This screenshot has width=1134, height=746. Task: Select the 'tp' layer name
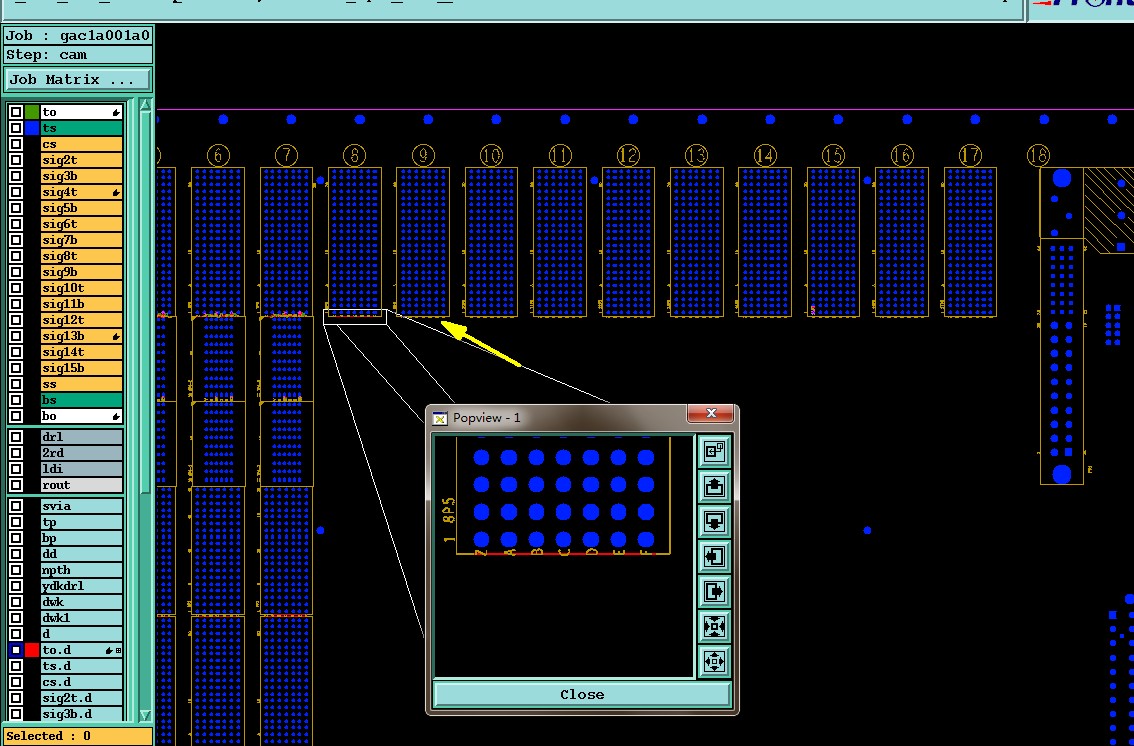click(81, 523)
